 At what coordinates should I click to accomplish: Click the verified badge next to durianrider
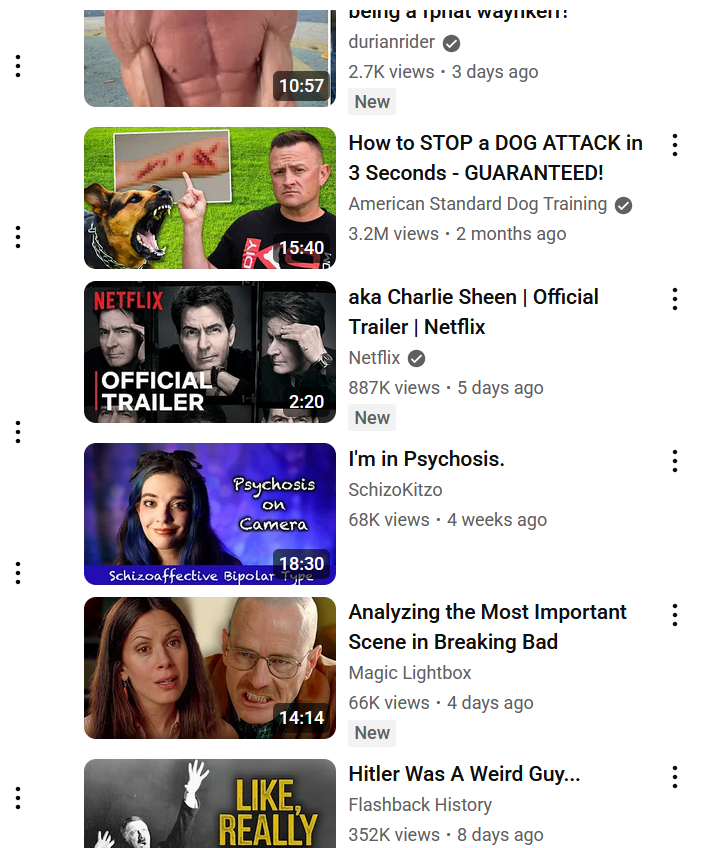pos(451,43)
